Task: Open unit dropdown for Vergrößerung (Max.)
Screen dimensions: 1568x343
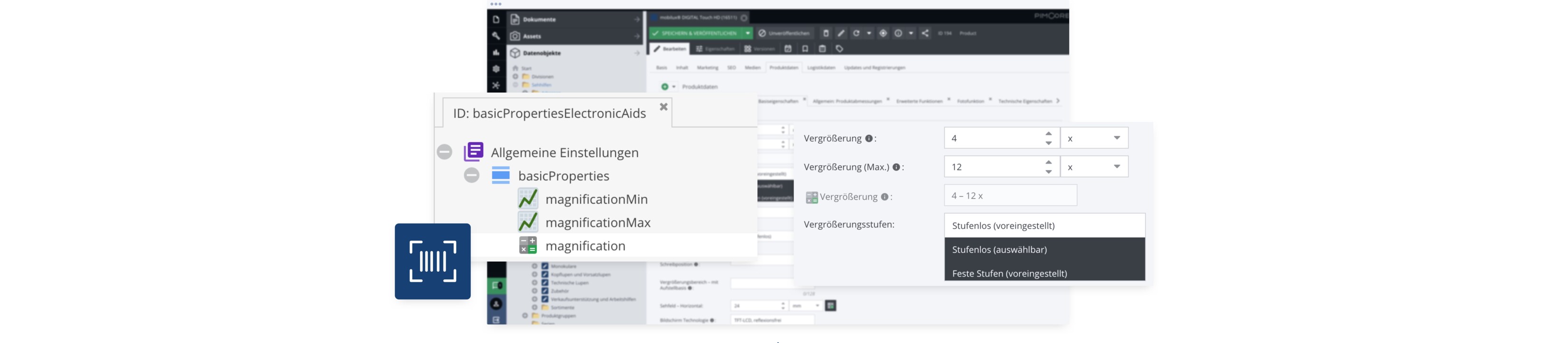Action: click(x=1116, y=167)
